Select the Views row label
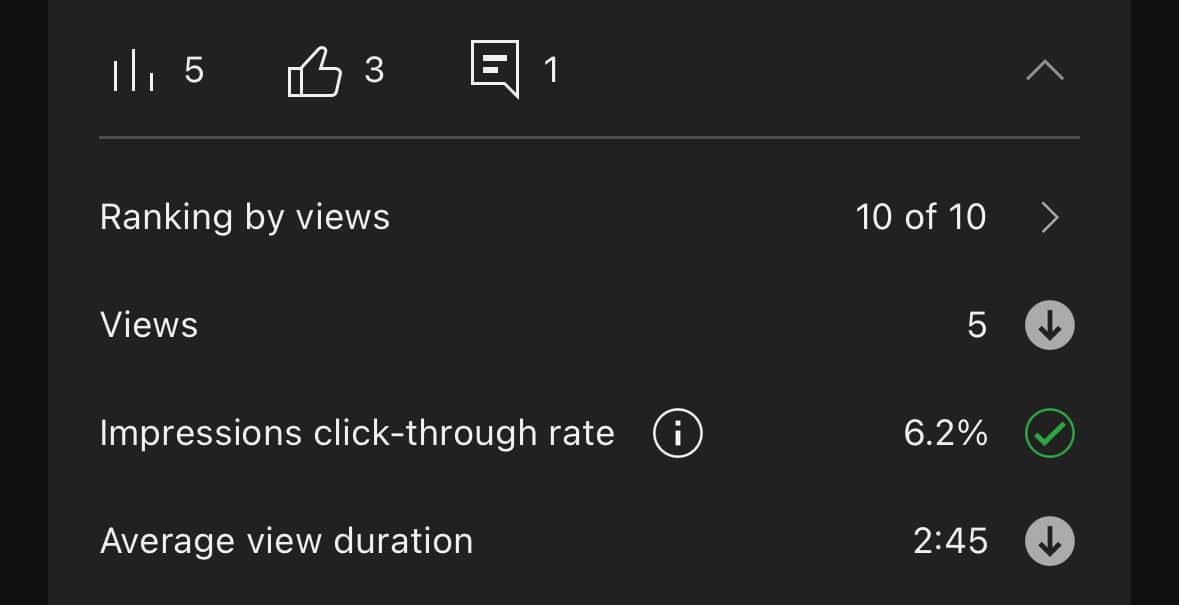Viewport: 1179px width, 605px height. point(149,325)
